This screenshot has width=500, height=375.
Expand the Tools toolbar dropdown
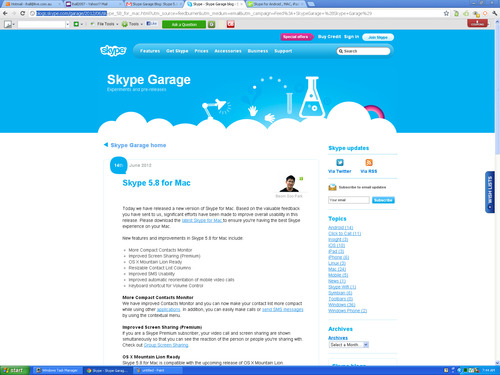[132, 24]
